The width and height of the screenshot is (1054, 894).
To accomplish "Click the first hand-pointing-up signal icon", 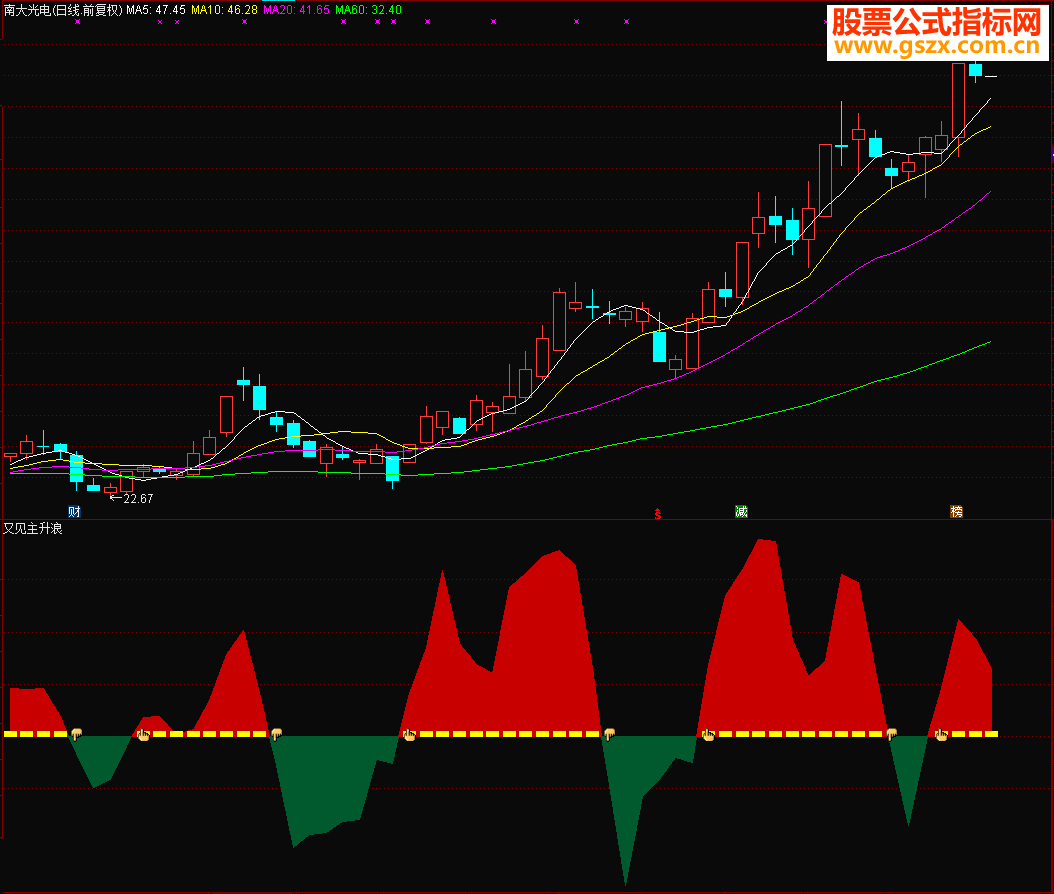I will (143, 735).
